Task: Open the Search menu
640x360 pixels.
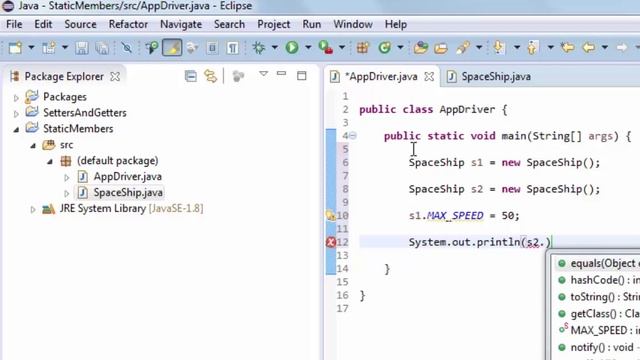Action: pos(229,24)
